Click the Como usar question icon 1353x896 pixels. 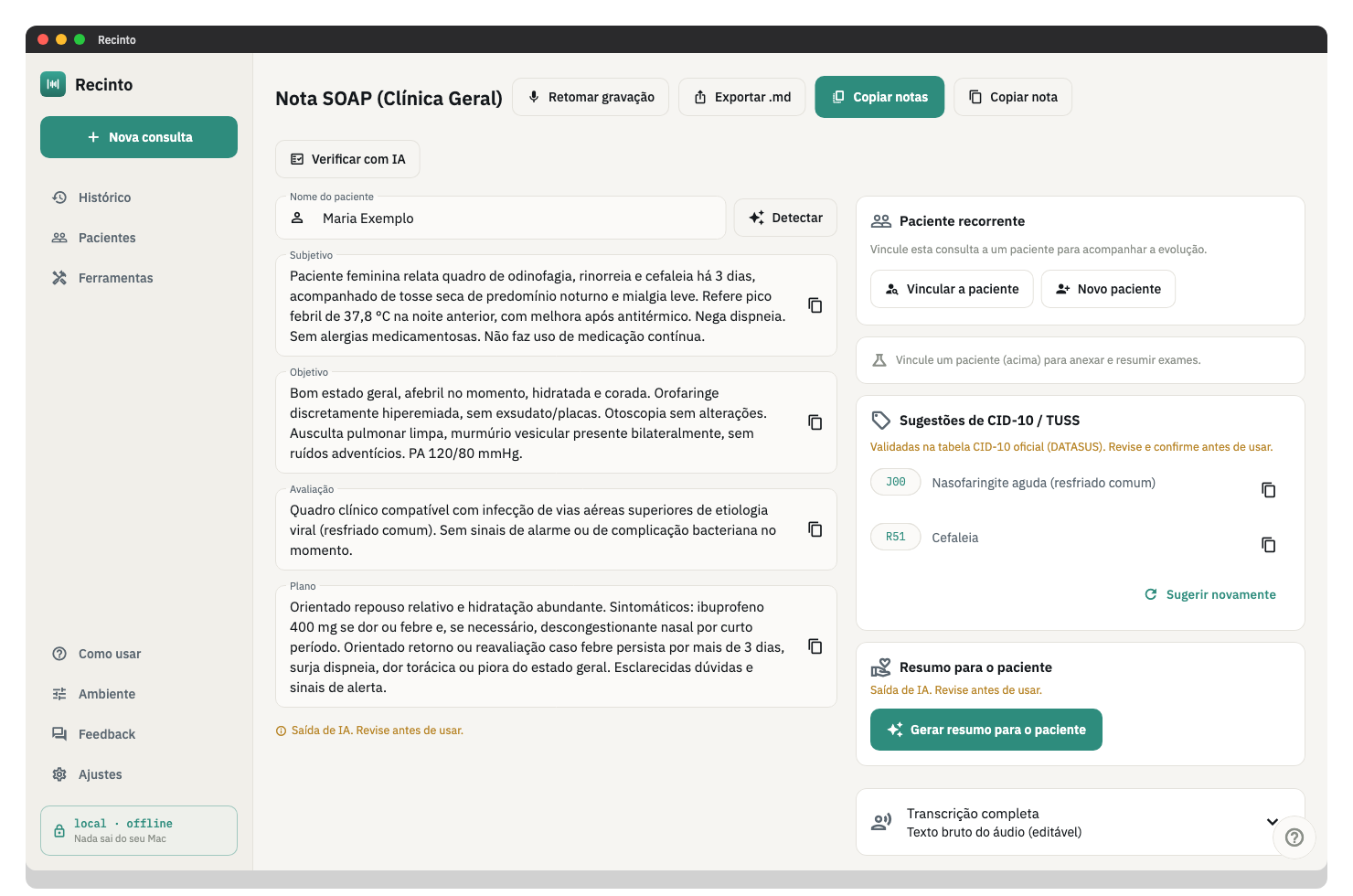click(x=59, y=654)
